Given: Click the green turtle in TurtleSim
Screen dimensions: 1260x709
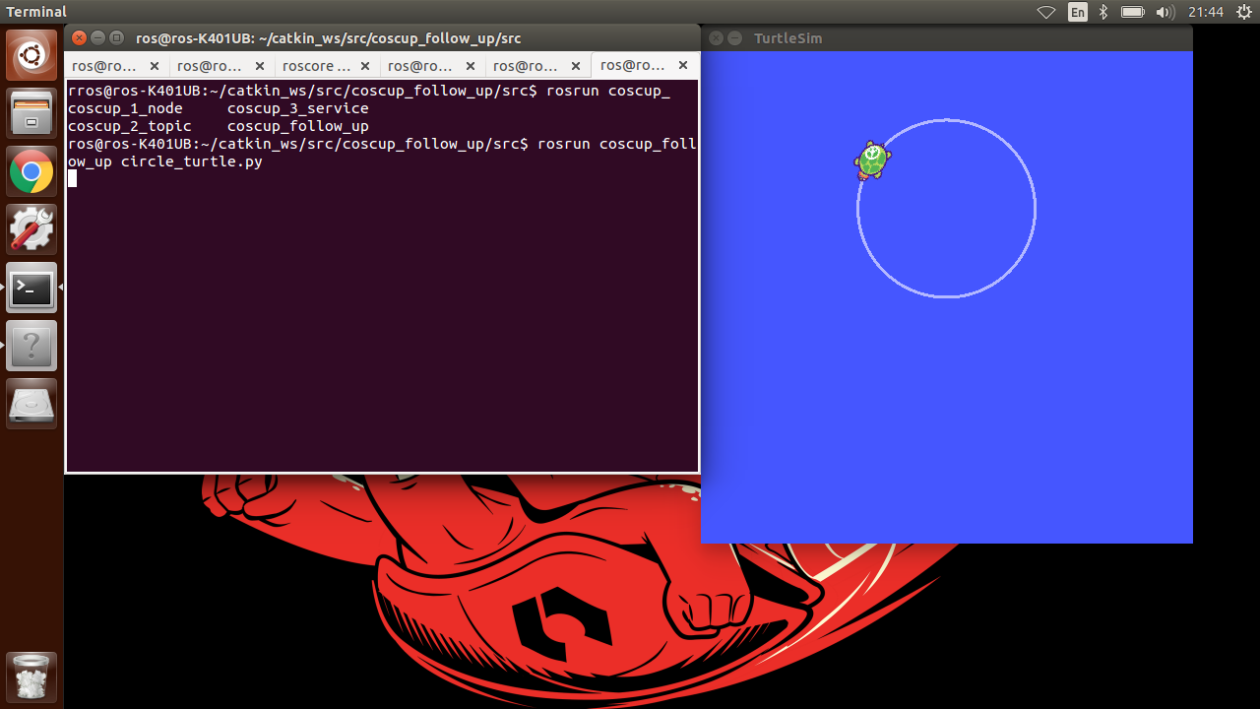Looking at the screenshot, I should coord(872,160).
